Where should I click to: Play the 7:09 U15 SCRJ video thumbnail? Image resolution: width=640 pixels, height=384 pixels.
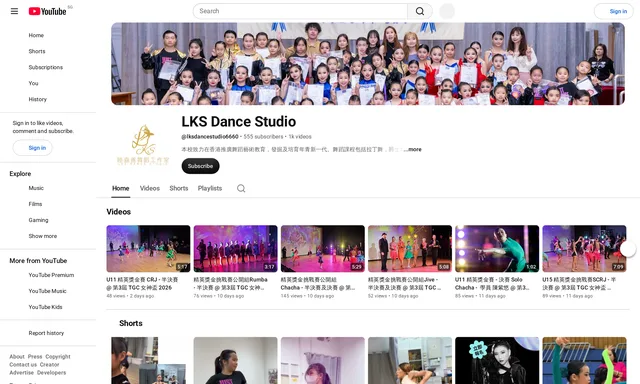tap(584, 249)
